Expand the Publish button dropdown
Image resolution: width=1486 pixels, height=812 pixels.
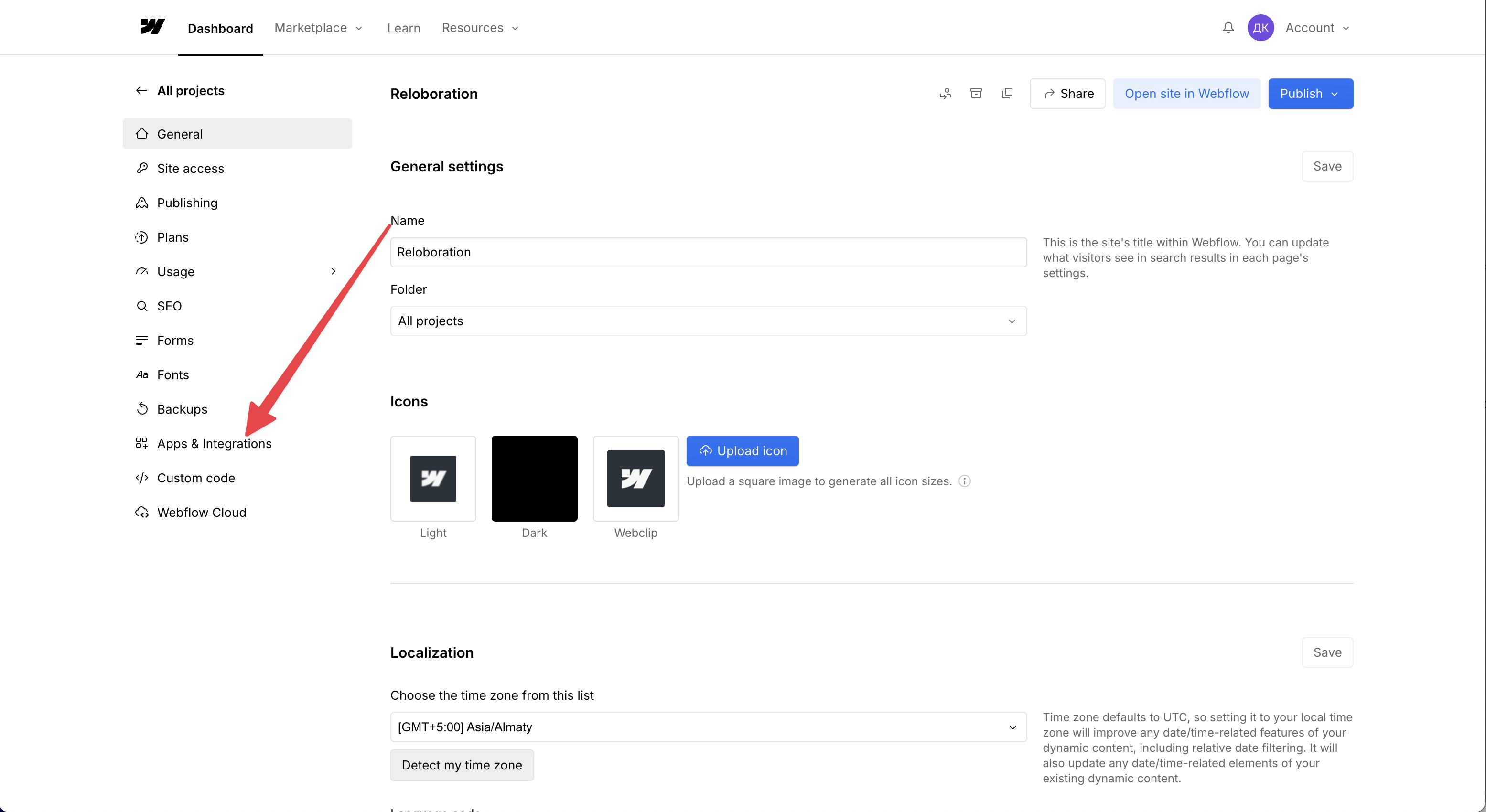coord(1334,94)
